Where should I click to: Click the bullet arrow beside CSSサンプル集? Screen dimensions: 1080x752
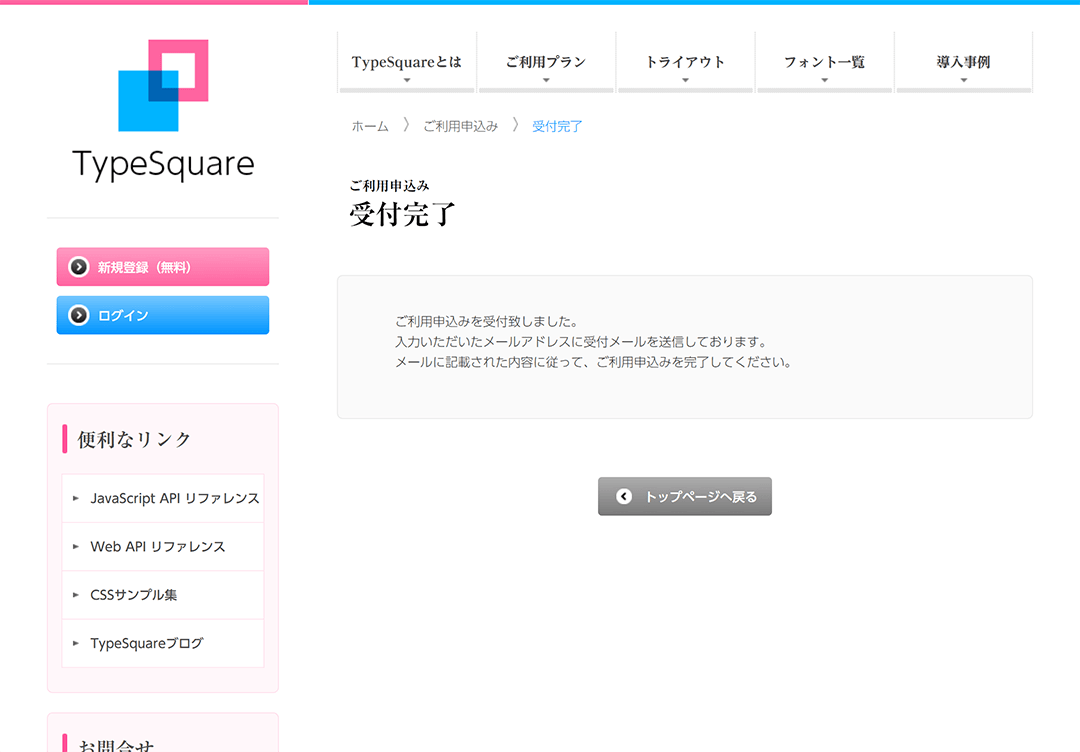point(76,594)
